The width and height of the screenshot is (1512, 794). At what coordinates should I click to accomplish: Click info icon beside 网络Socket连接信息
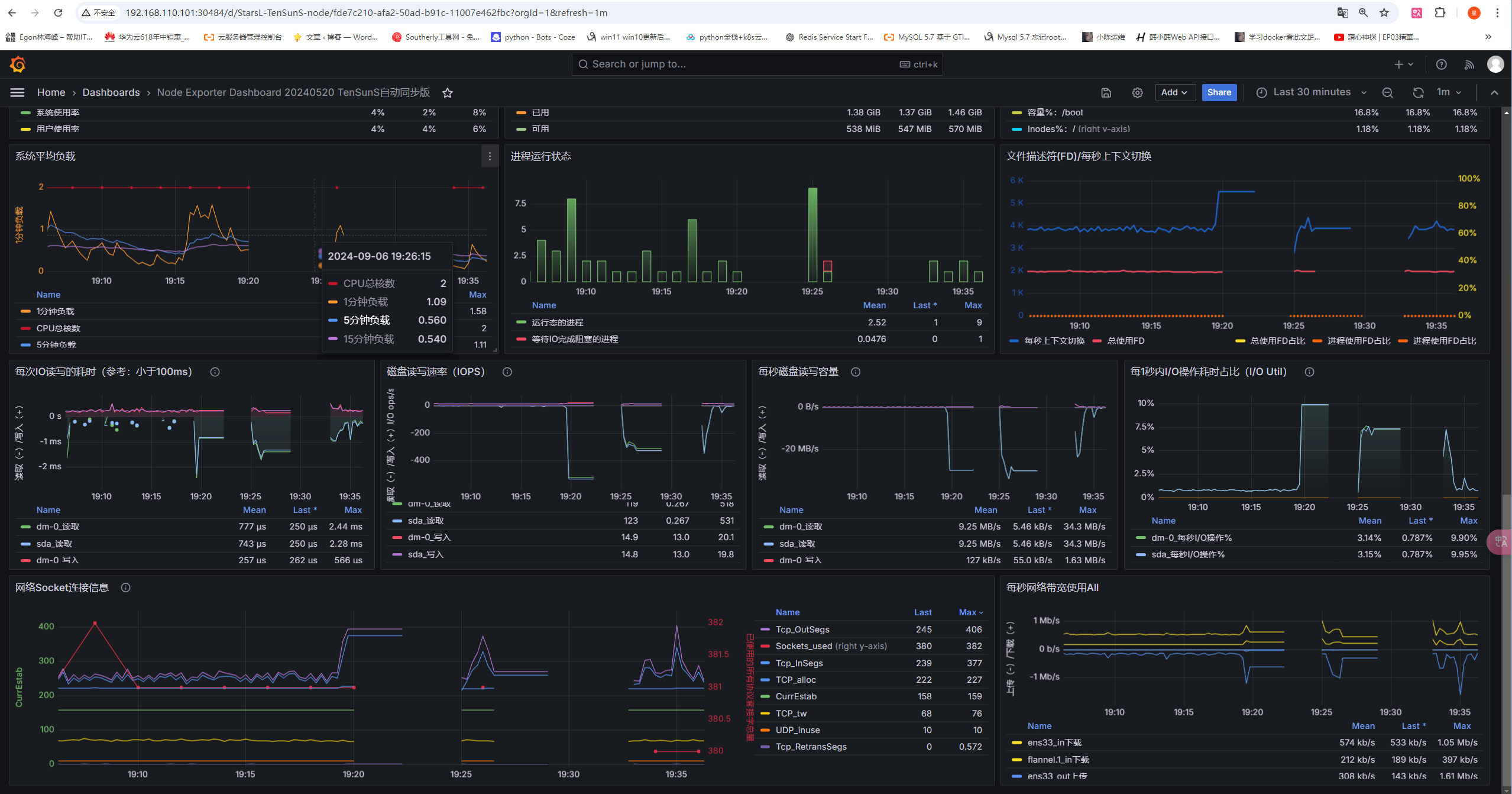pyautogui.click(x=125, y=588)
